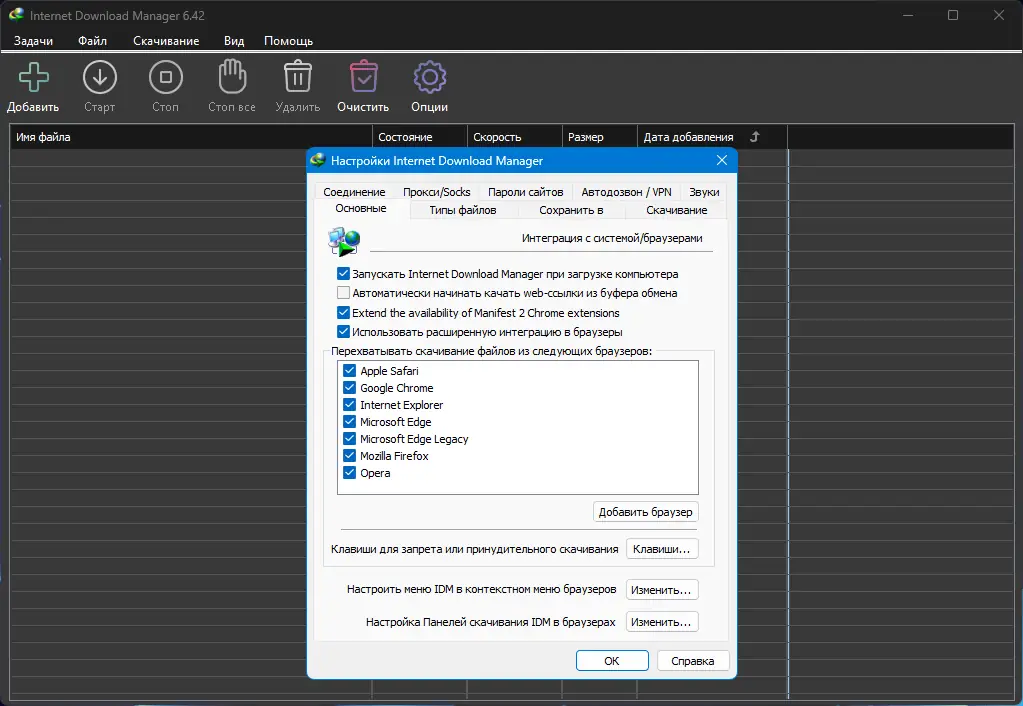Sort by Состояние column header

(420, 137)
